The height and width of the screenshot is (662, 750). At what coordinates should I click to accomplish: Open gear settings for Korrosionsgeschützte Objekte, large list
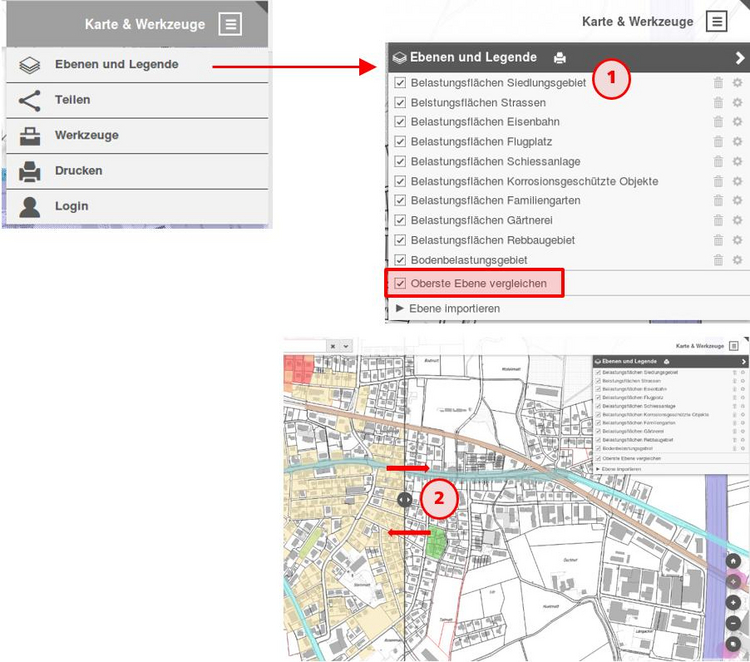pos(737,181)
